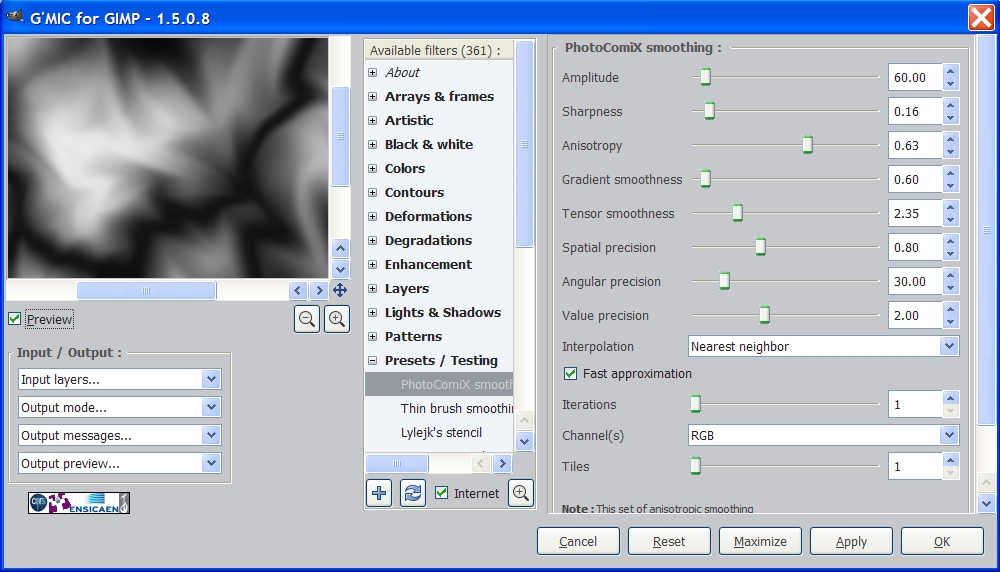Click the Anisotropy slider handle
1000x572 pixels.
point(807,145)
